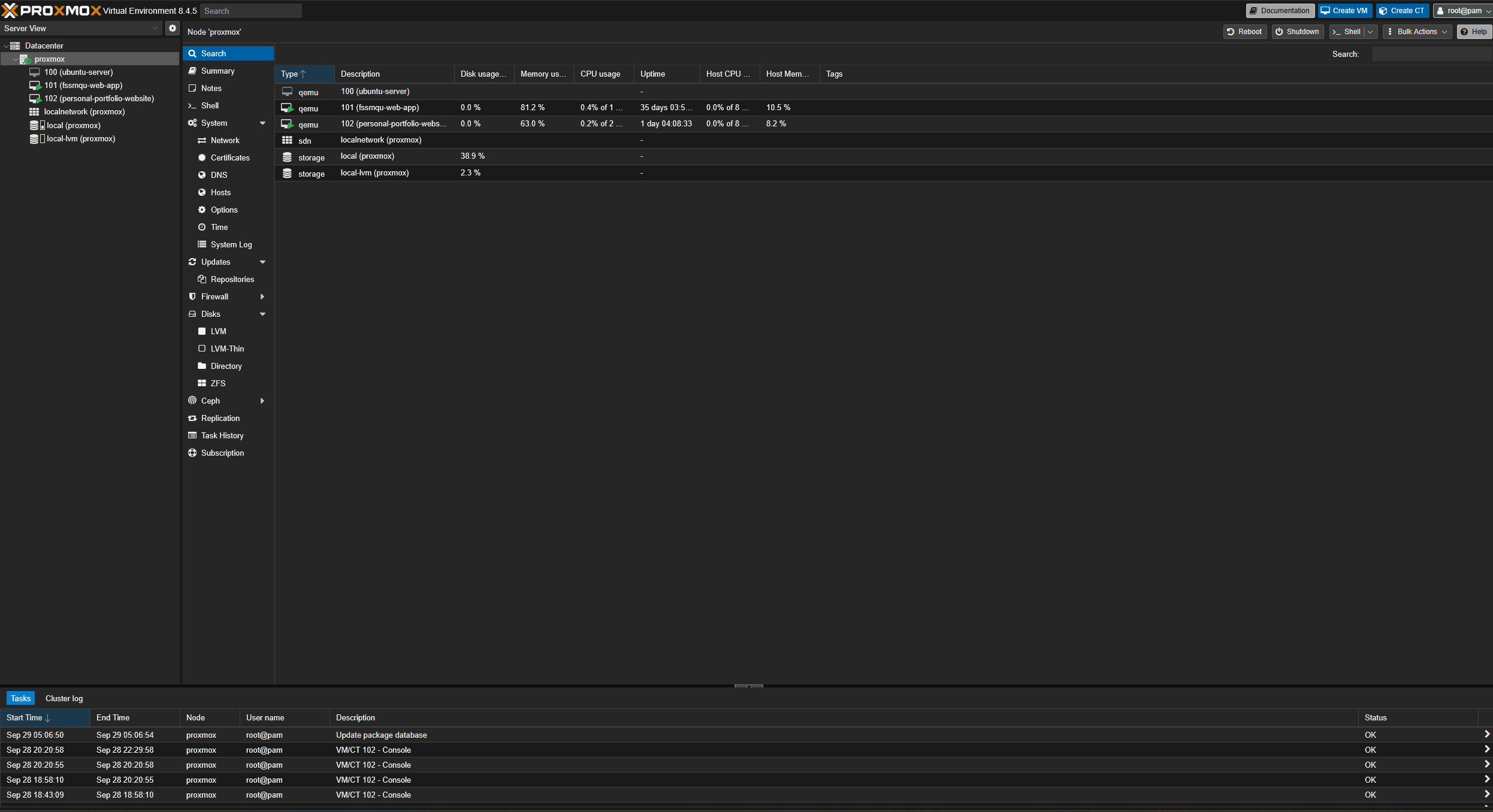
Task: Select VM 101 fssmqu-web-app in server tree
Action: point(83,85)
